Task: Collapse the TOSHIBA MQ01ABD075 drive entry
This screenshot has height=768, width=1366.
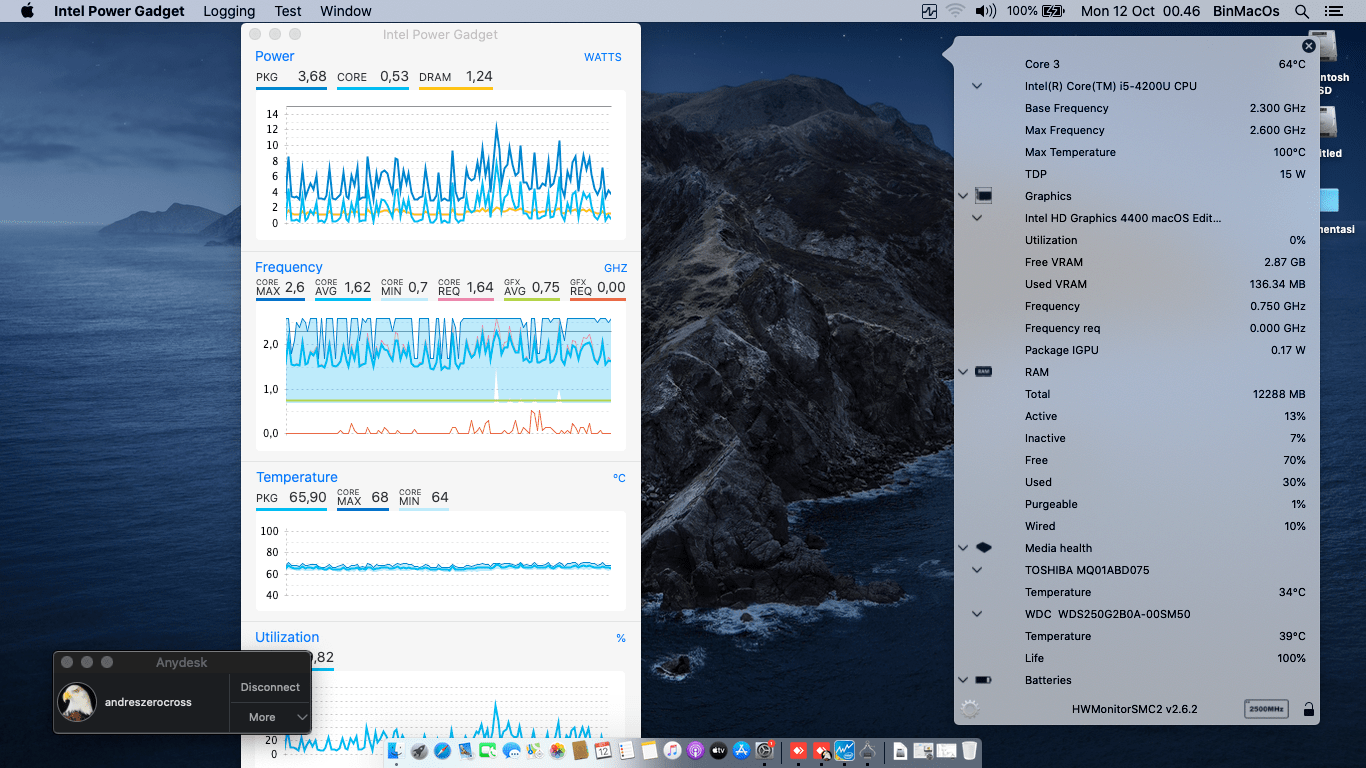Action: (977, 570)
